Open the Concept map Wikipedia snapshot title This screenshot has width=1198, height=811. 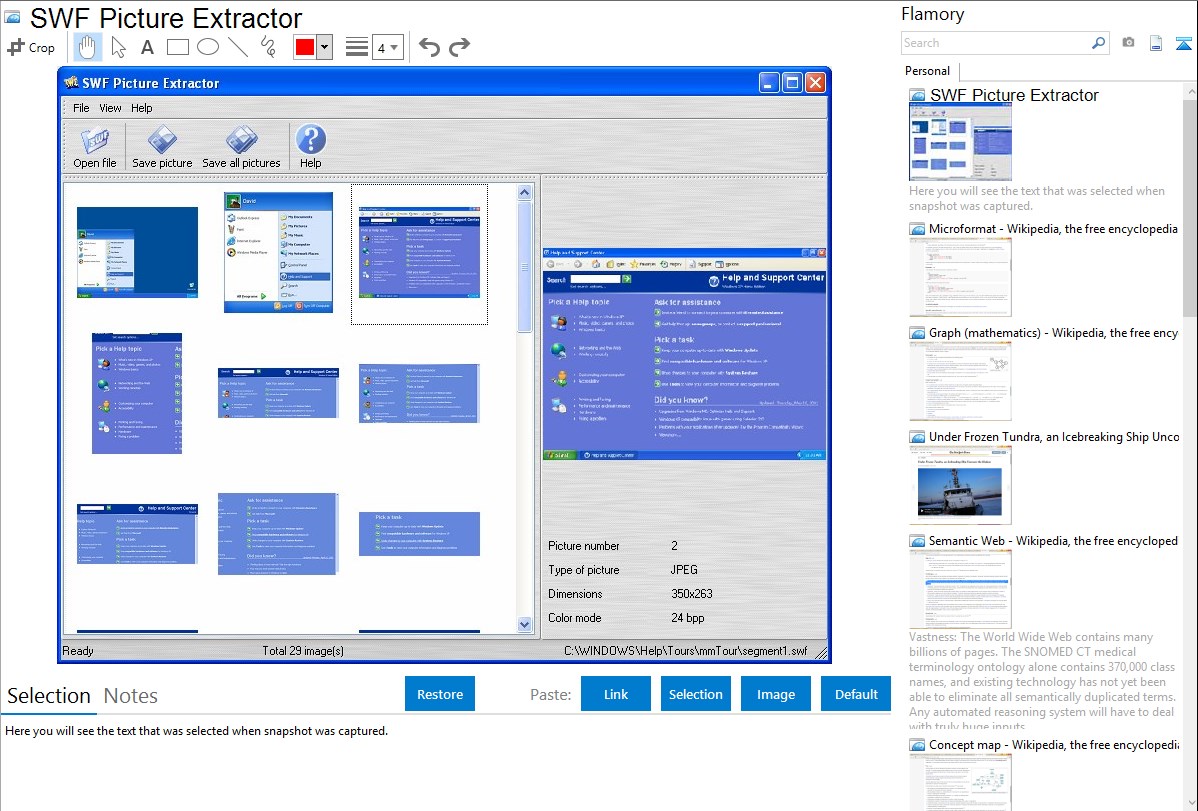1053,745
